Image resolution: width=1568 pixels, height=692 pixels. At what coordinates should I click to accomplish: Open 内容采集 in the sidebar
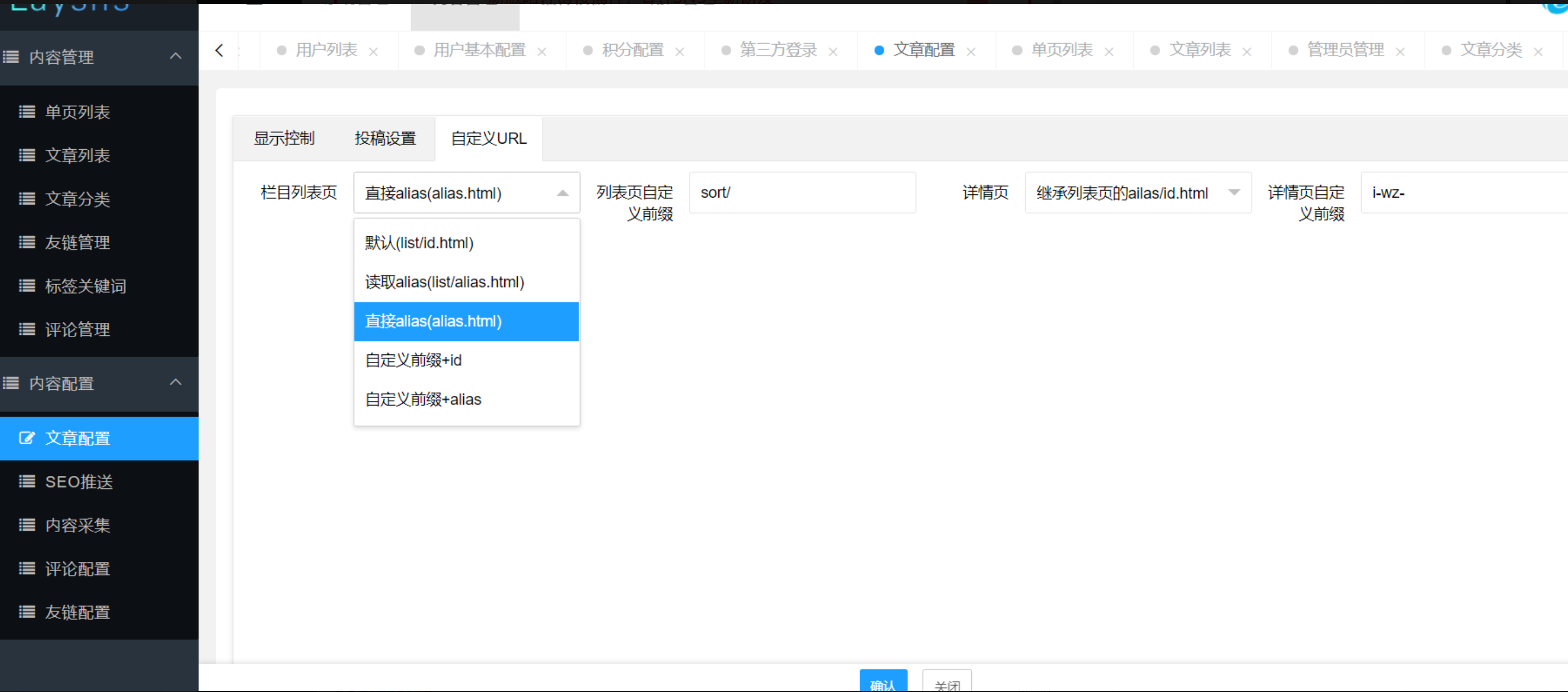click(99, 525)
